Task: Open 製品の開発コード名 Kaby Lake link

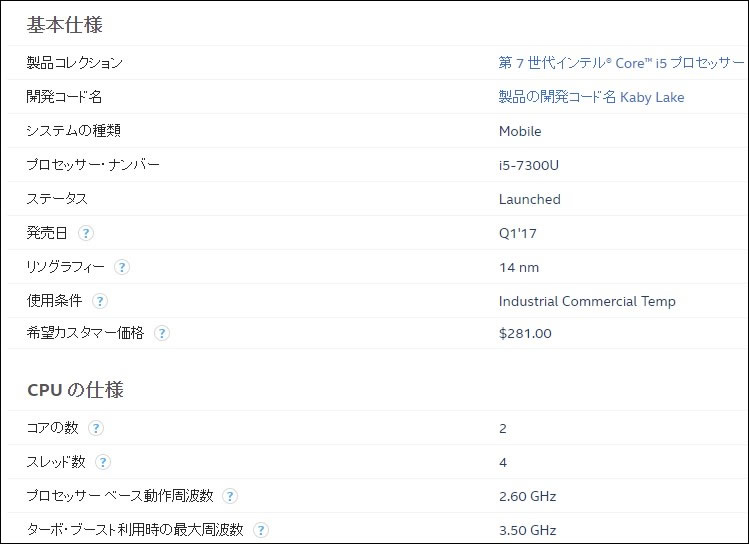Action: [591, 97]
